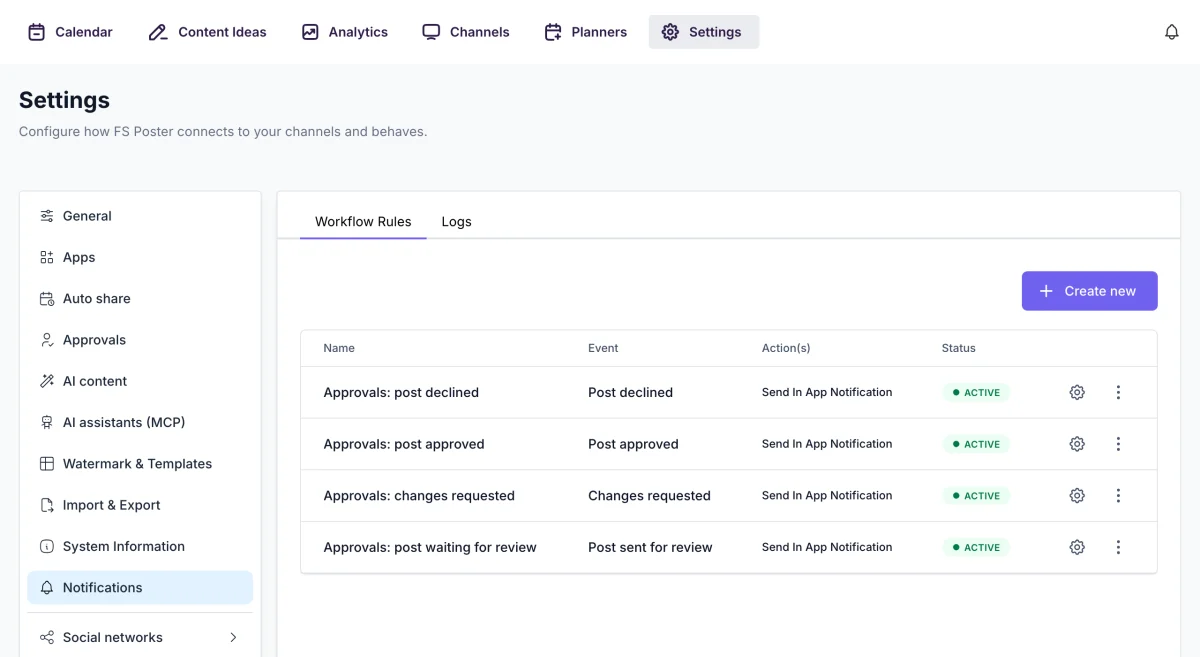Open Apps settings in sidebar
Image resolution: width=1200 pixels, height=657 pixels.
click(x=140, y=257)
